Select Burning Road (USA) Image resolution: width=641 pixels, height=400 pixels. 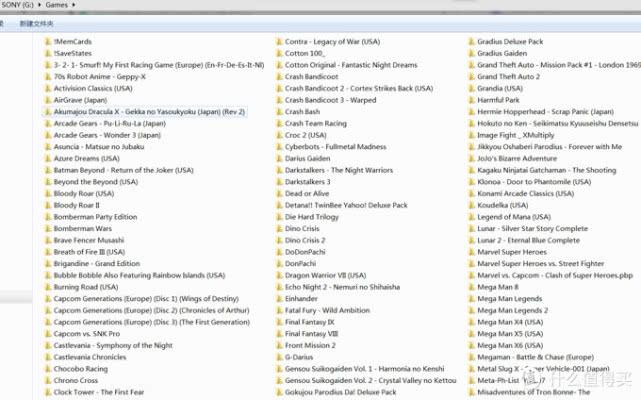[x=86, y=287]
